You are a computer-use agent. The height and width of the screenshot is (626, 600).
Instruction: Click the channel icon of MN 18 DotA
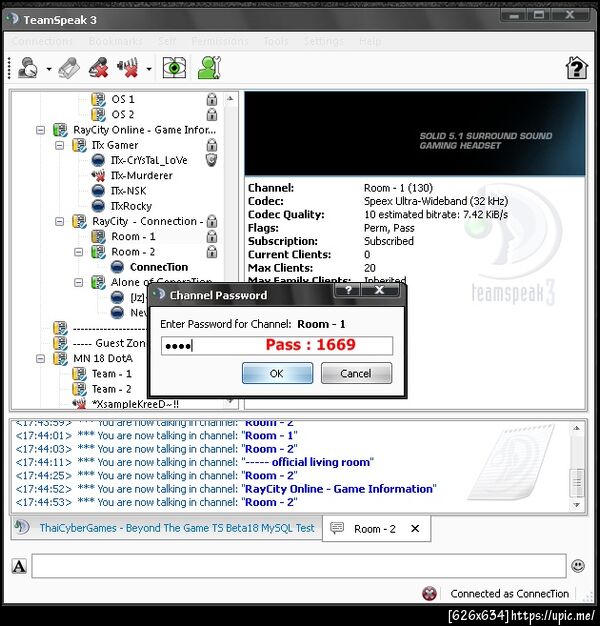(60, 359)
